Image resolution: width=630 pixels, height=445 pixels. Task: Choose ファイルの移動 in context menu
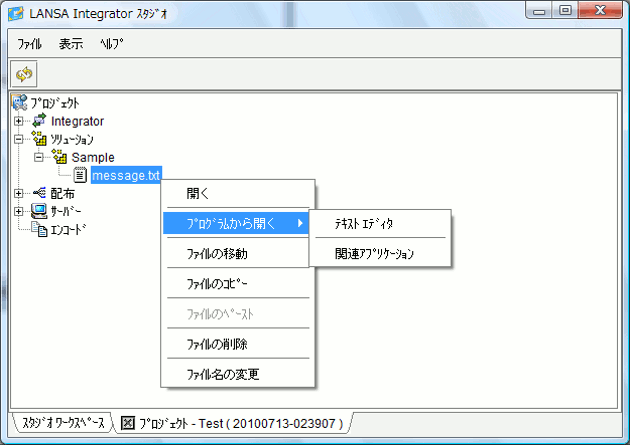pyautogui.click(x=238, y=254)
